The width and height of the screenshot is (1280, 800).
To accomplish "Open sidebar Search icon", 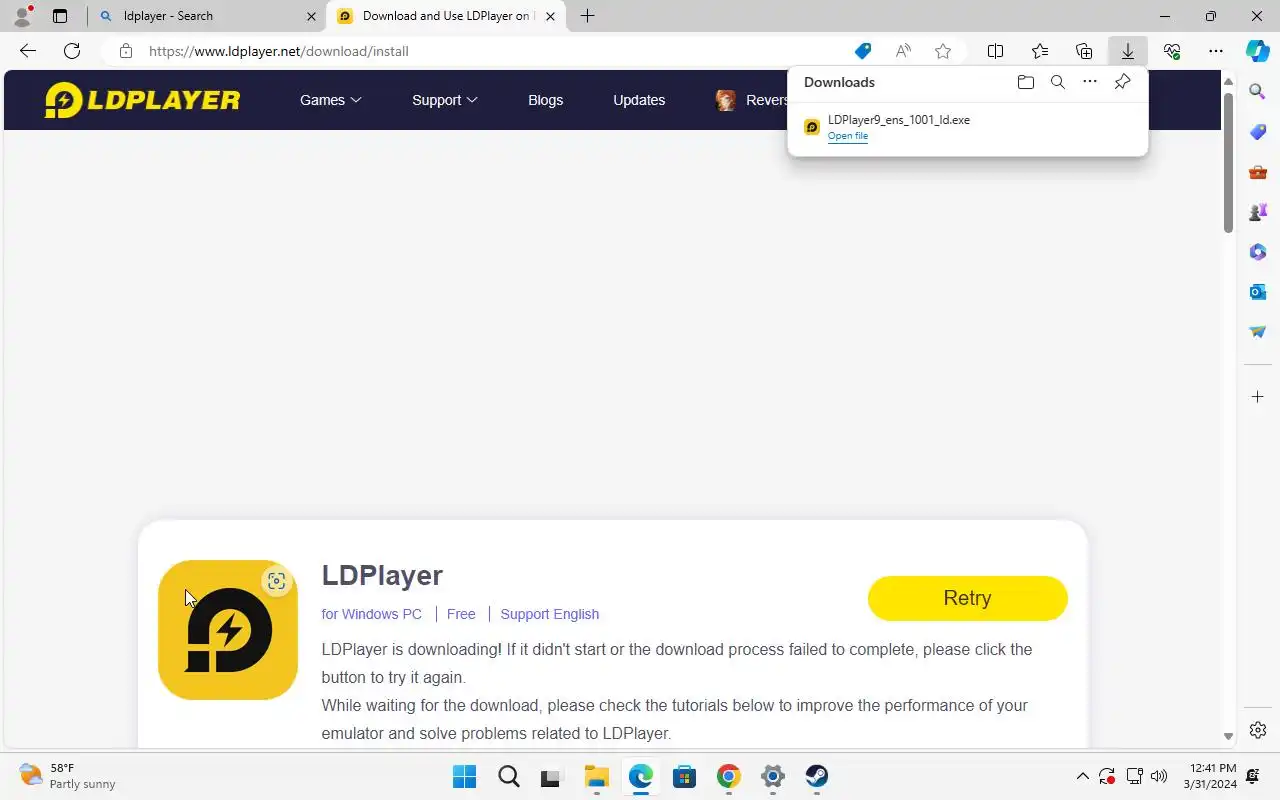I will pyautogui.click(x=1258, y=92).
